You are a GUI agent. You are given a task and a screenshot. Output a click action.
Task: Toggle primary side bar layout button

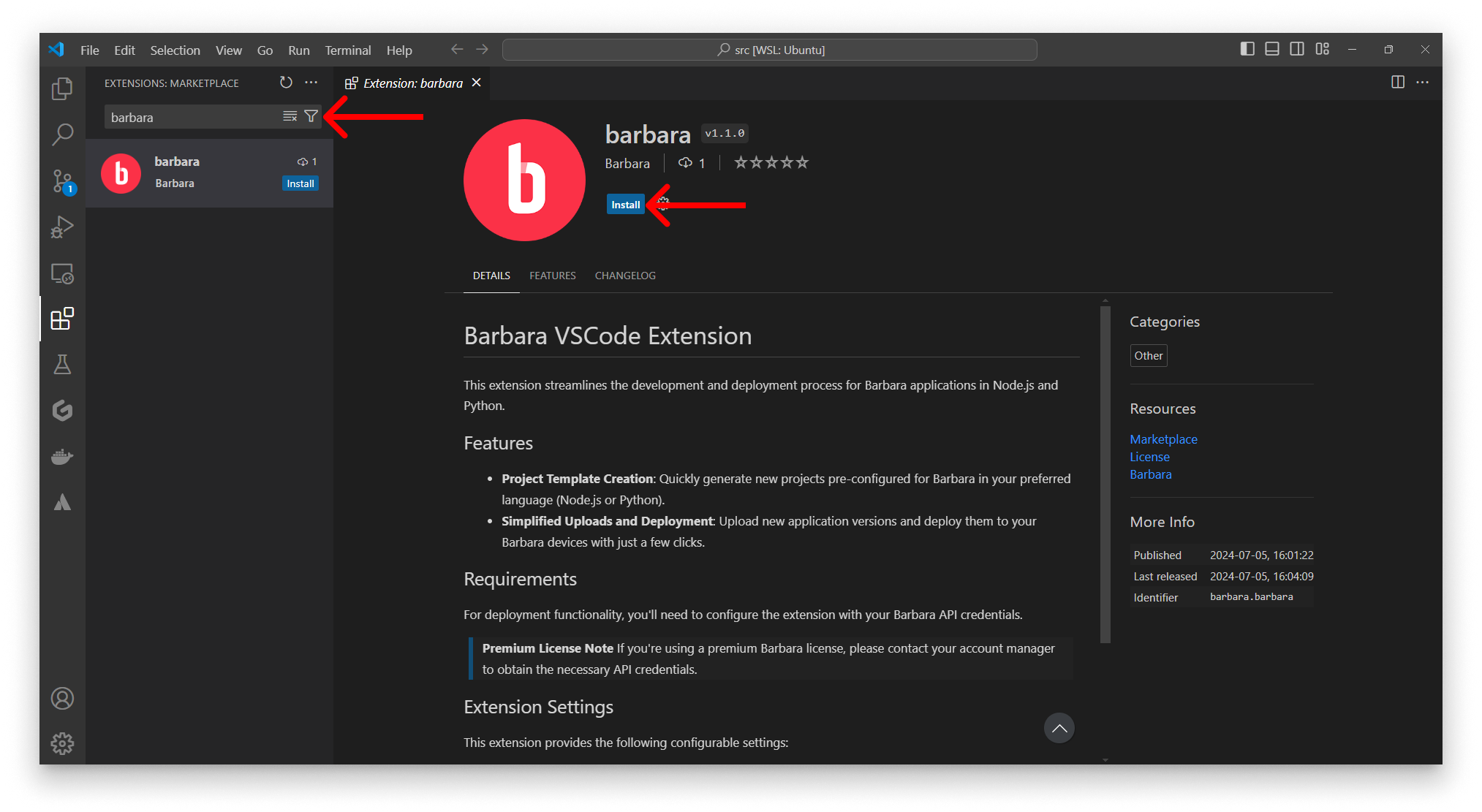1247,49
